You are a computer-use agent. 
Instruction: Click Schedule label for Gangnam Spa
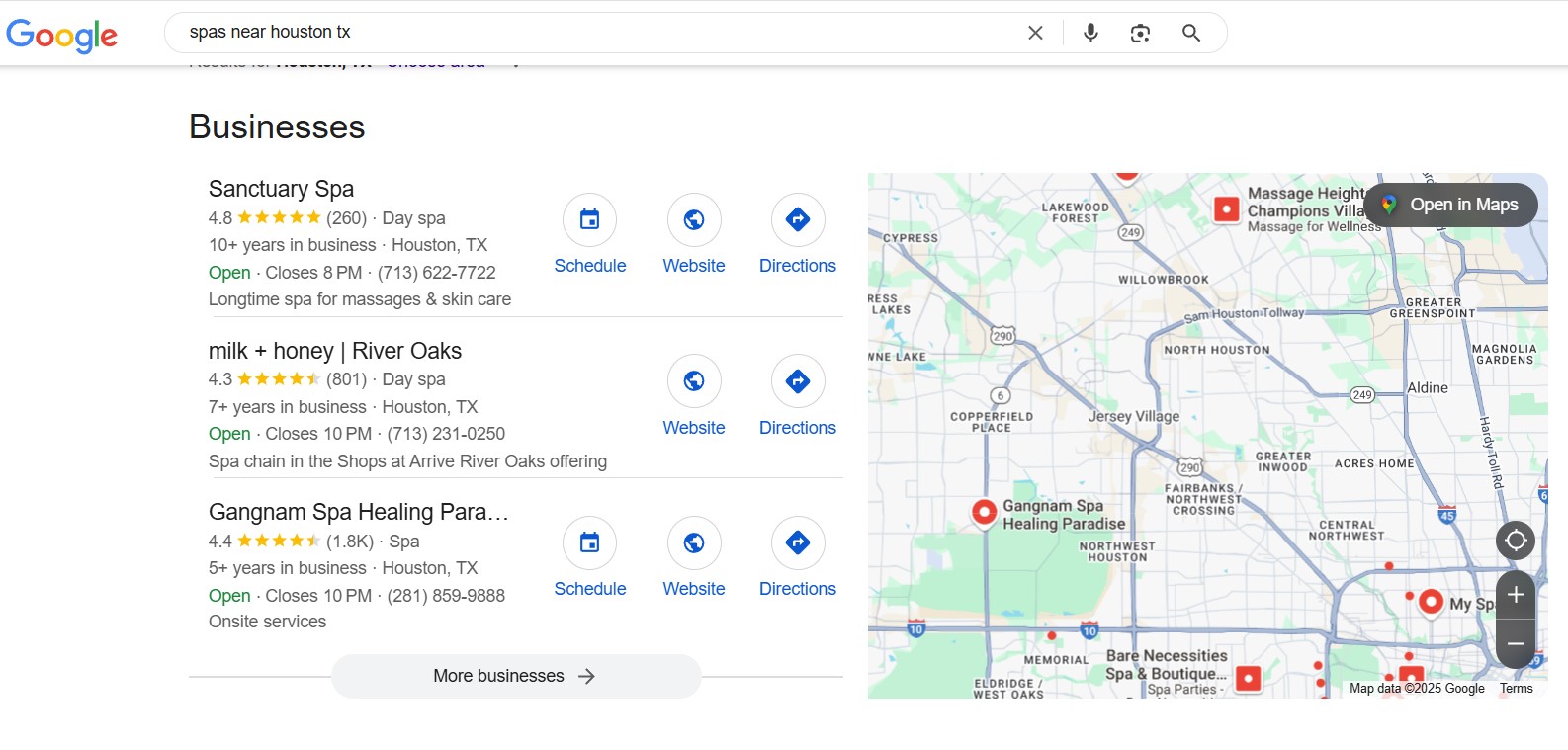click(590, 589)
